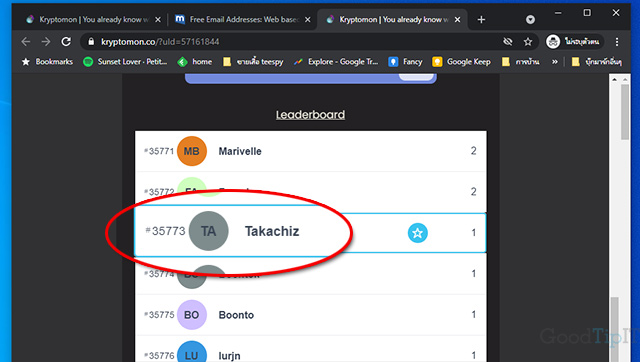This screenshot has height=362, width=640.
Task: Open the tab search dropdown arrow
Action: (x=530, y=20)
